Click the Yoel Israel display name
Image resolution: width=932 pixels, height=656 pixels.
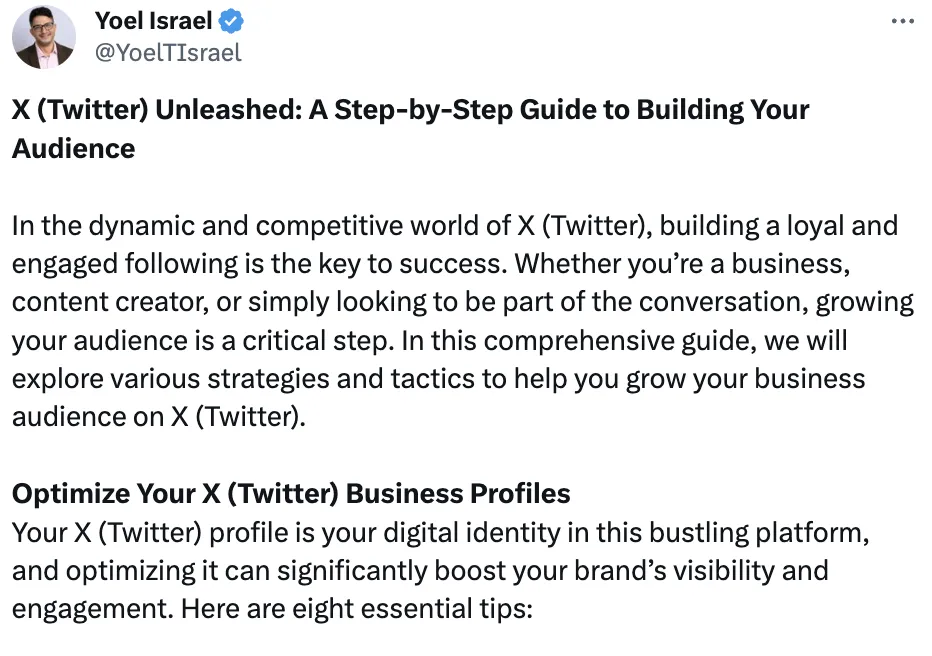coord(155,21)
